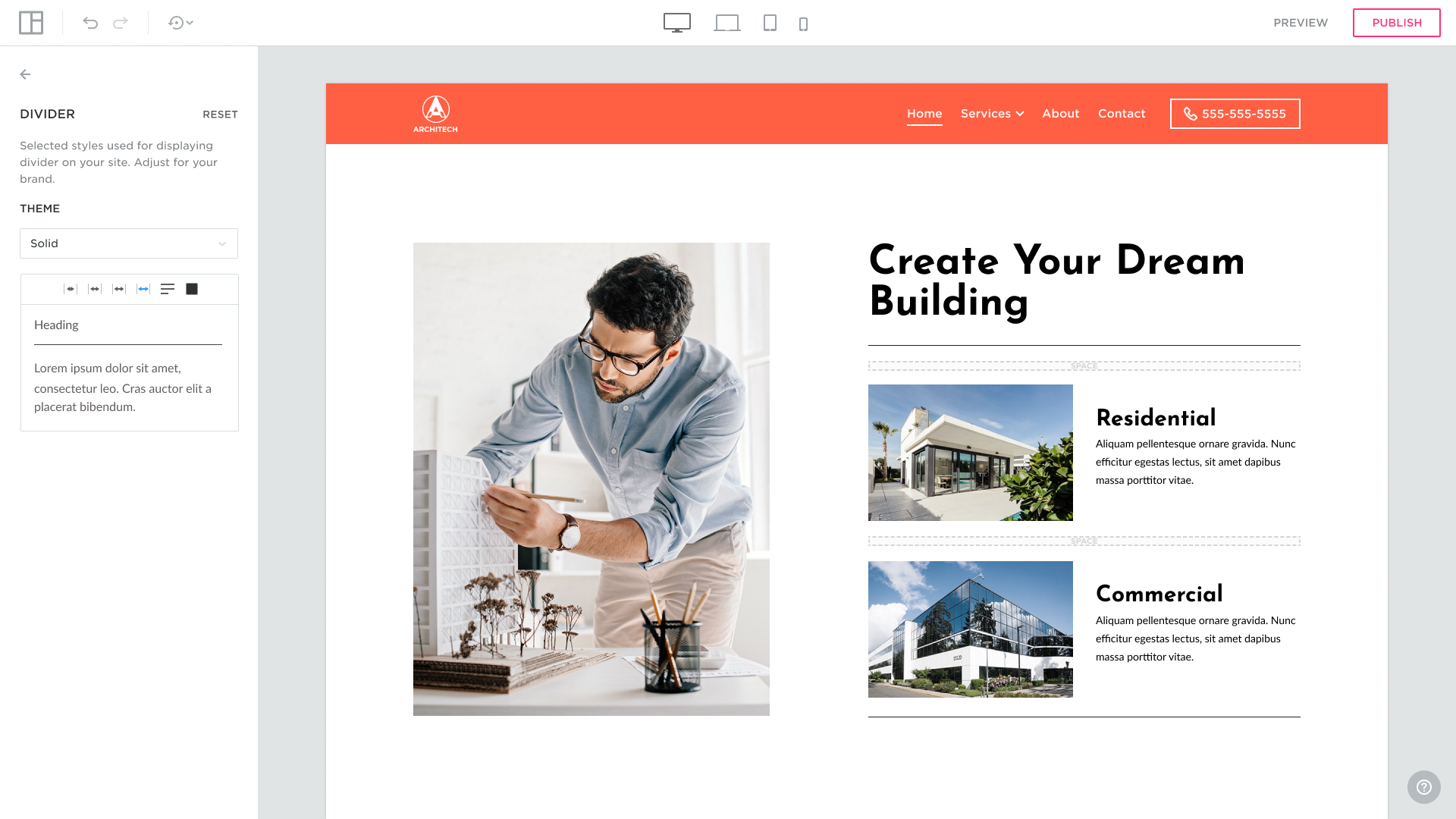Viewport: 1456px width, 819px height.
Task: Click the About navigation item
Action: pyautogui.click(x=1060, y=114)
